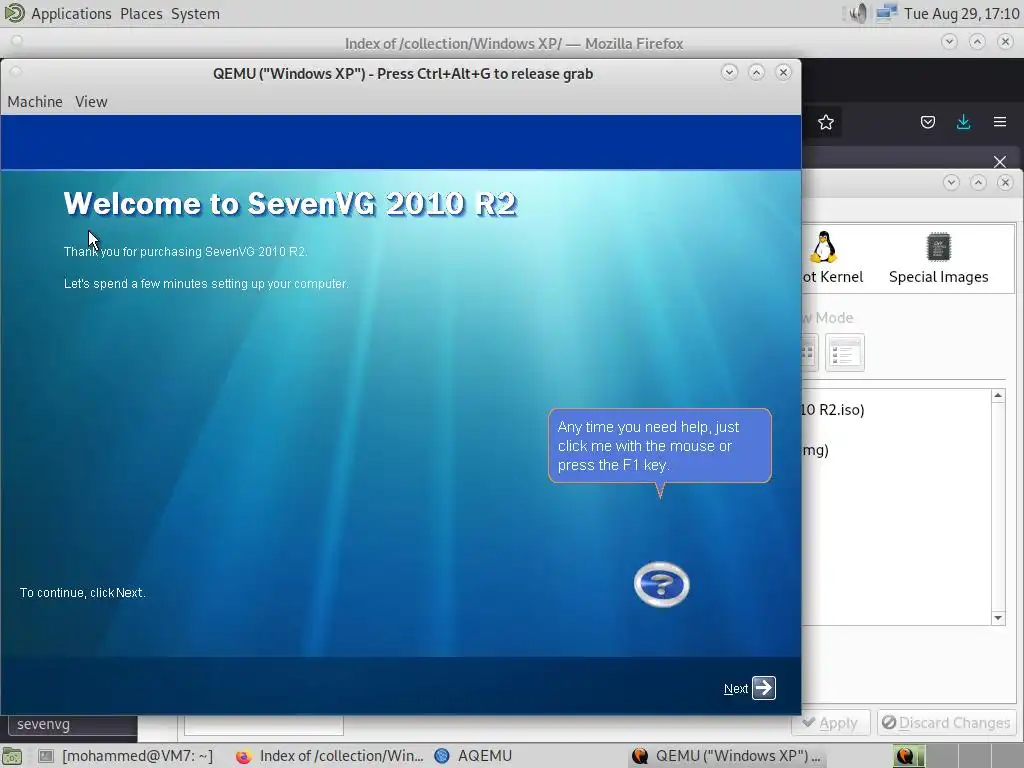Viewport: 1024px width, 768px height.
Task: Select the img entry in AQEMU device list
Action: [x=816, y=450]
